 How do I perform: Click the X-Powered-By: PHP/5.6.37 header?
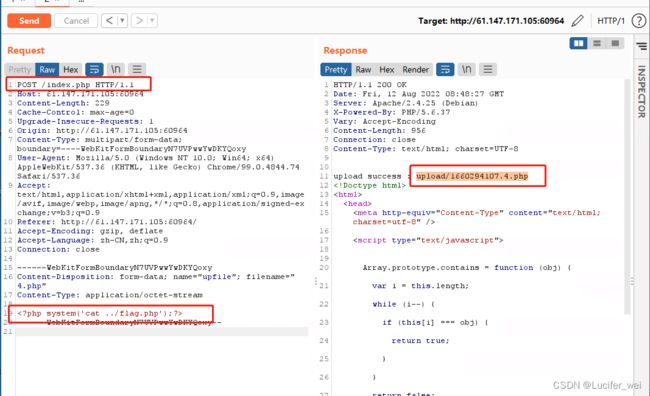(392, 112)
